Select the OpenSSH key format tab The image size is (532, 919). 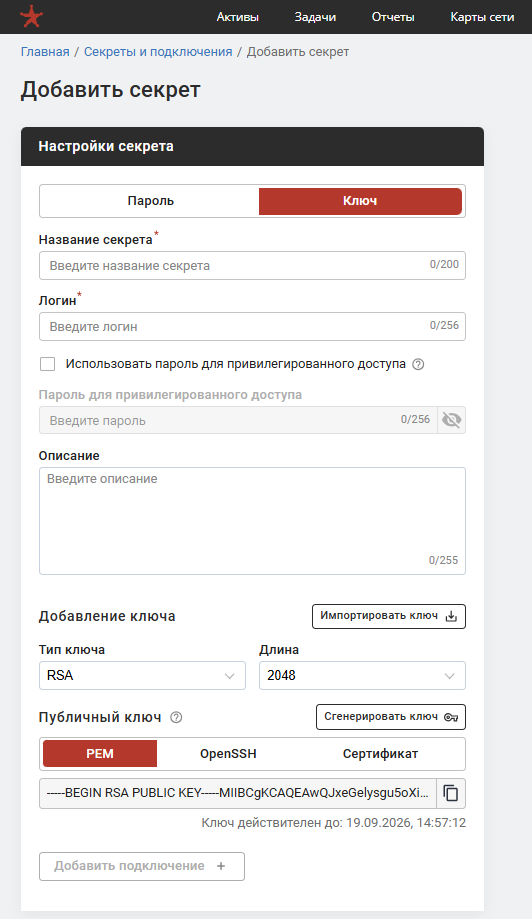point(228,754)
